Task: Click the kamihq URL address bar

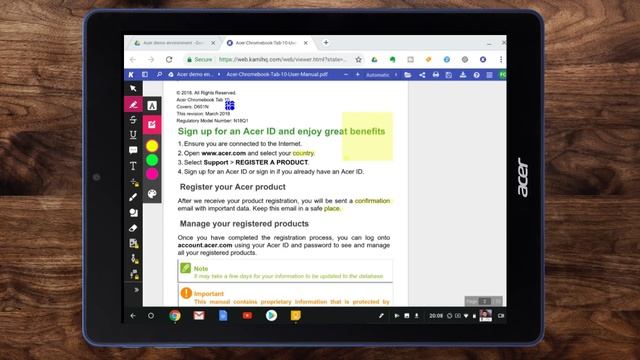Action: coord(282,60)
